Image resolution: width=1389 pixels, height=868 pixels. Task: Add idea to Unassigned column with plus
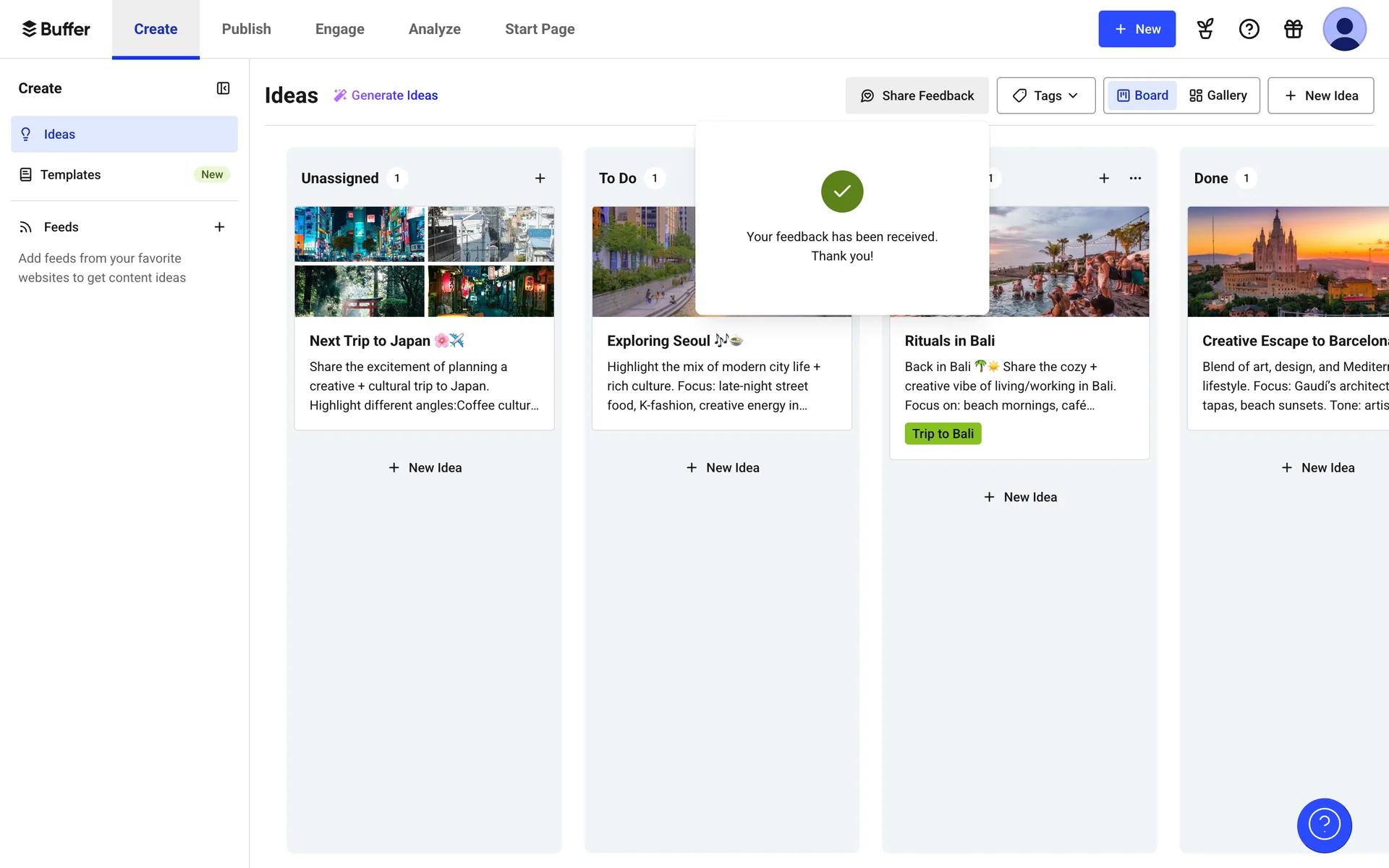tap(540, 178)
